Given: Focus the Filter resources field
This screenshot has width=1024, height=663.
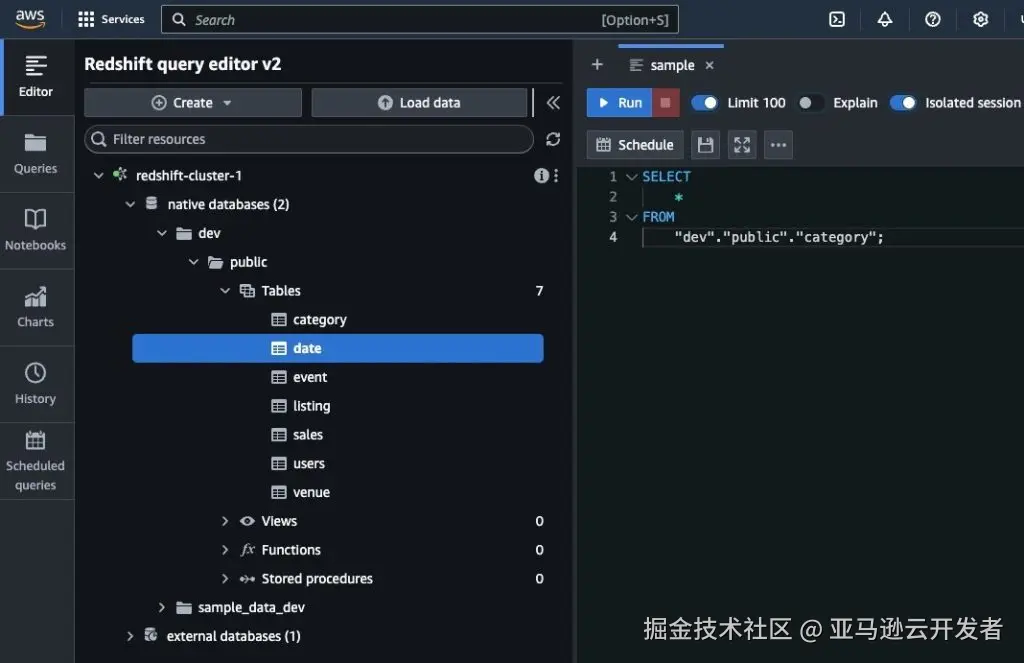Looking at the screenshot, I should point(309,139).
